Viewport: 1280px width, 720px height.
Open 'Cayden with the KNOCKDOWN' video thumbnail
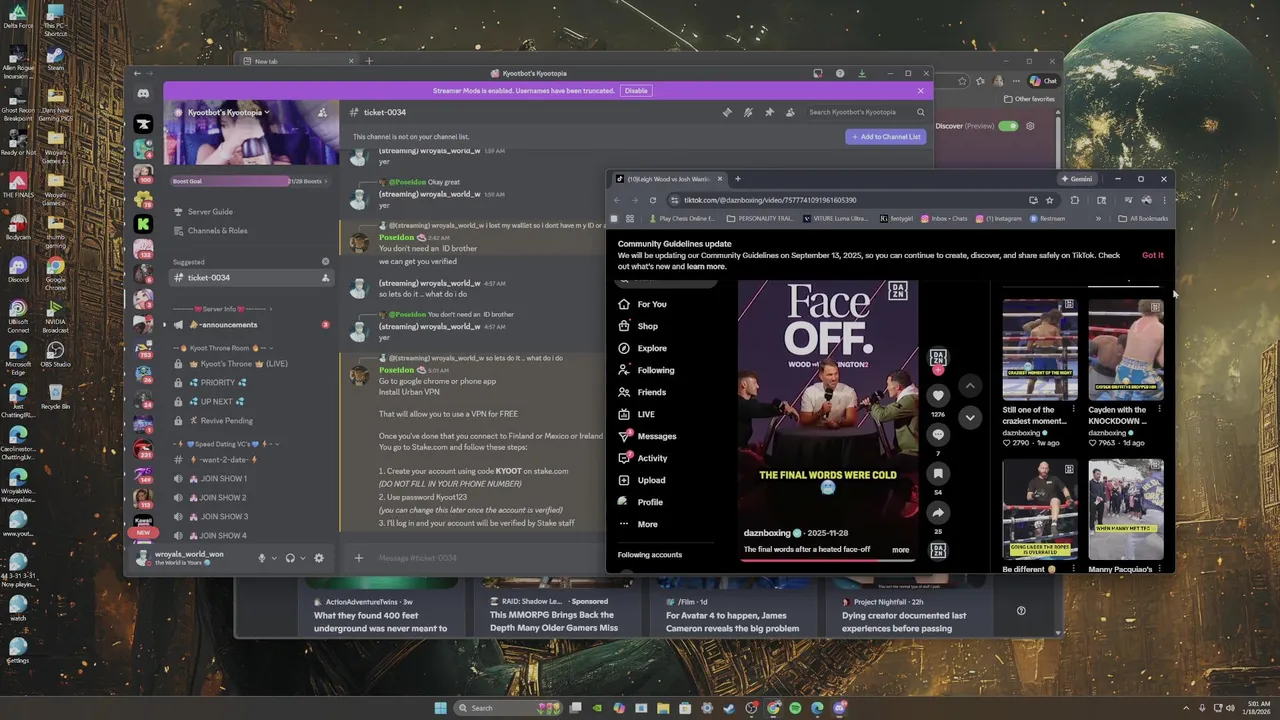pos(1125,350)
